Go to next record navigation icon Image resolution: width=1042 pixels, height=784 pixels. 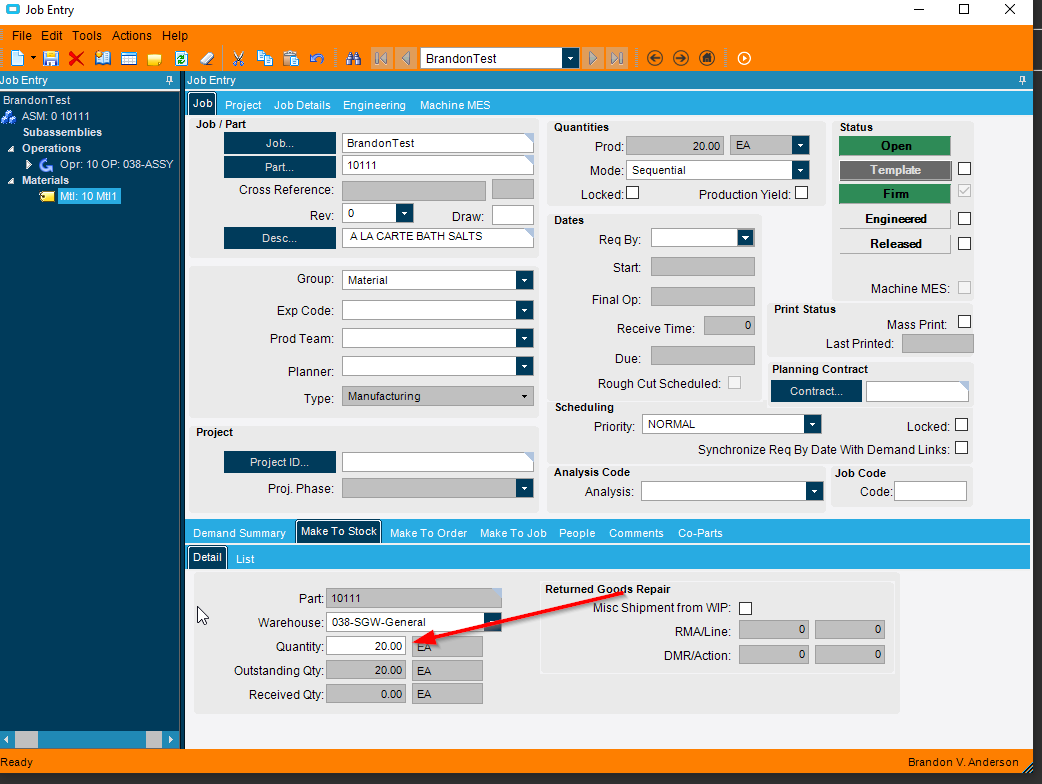(593, 58)
